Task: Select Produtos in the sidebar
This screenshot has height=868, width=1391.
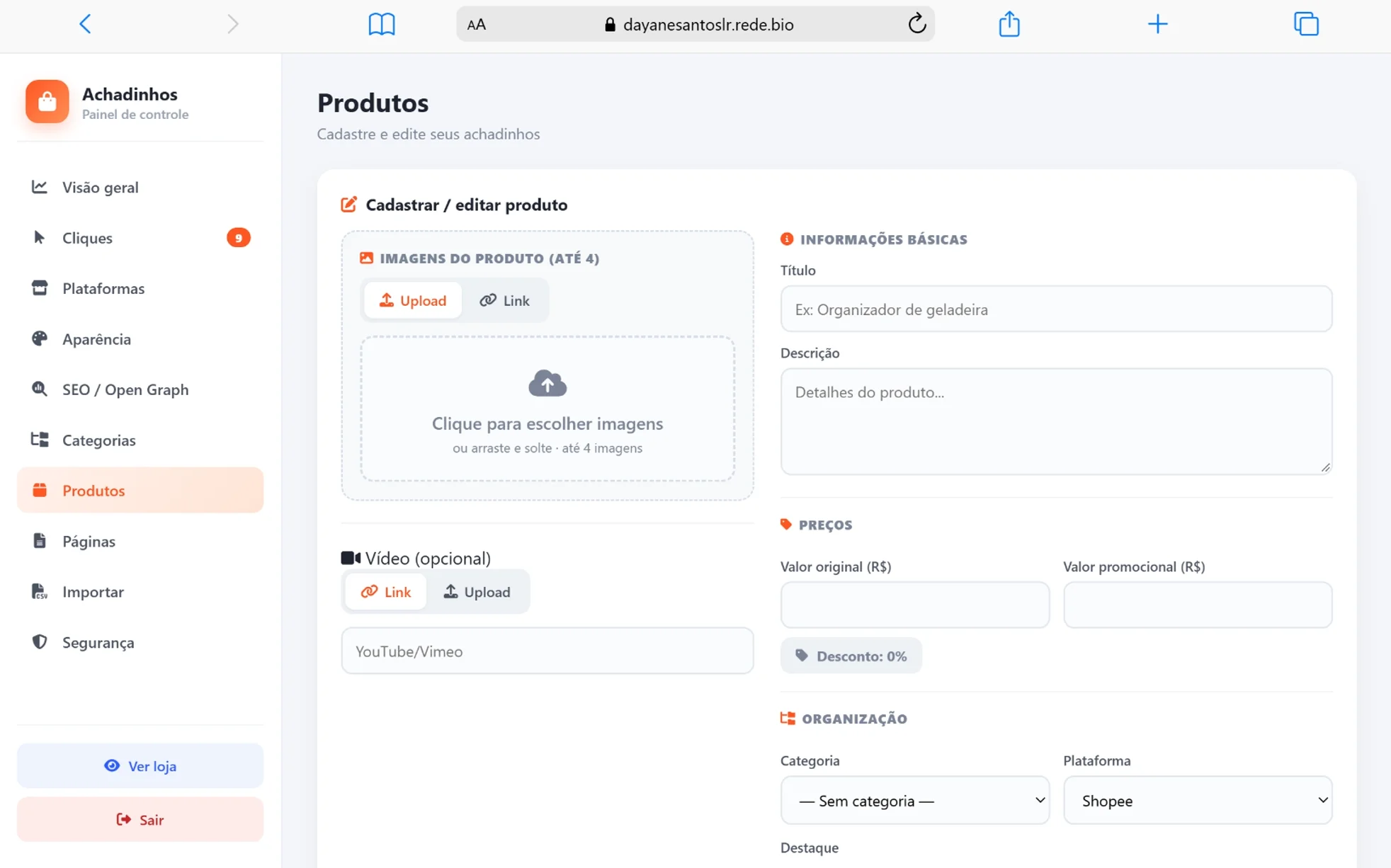Action: pyautogui.click(x=140, y=490)
